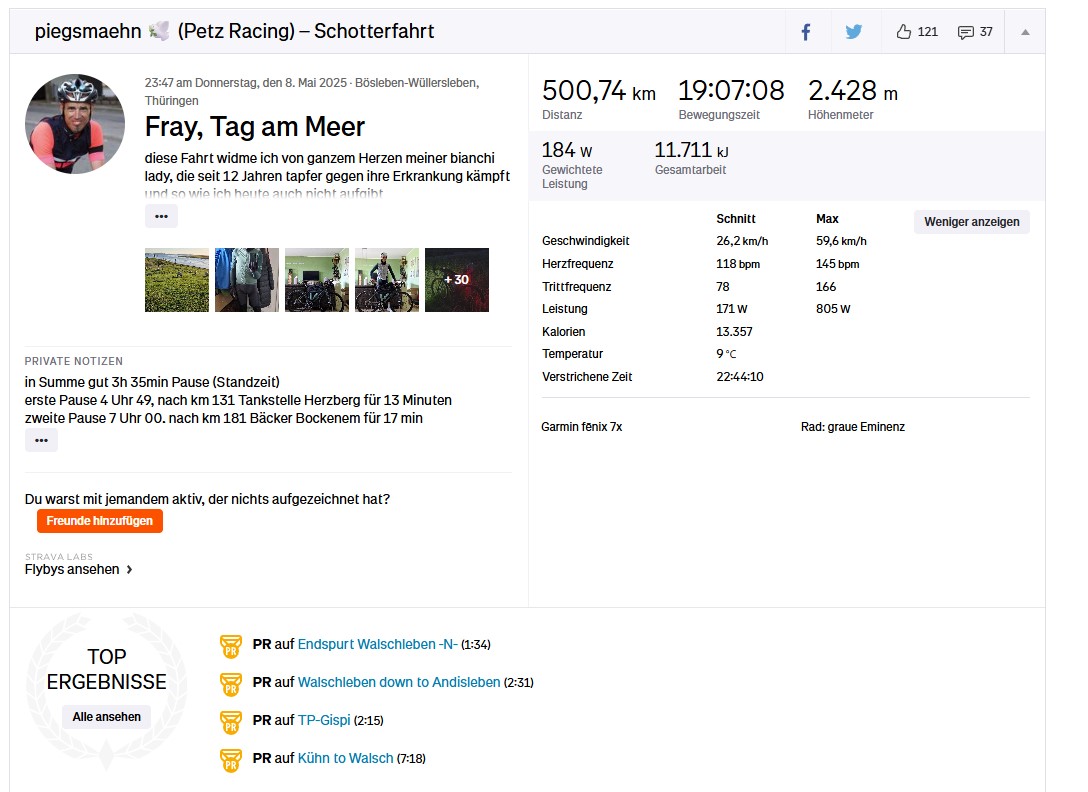1088x792 pixels.
Task: Open the first coastal landscape photo thumbnail
Action: 177,280
